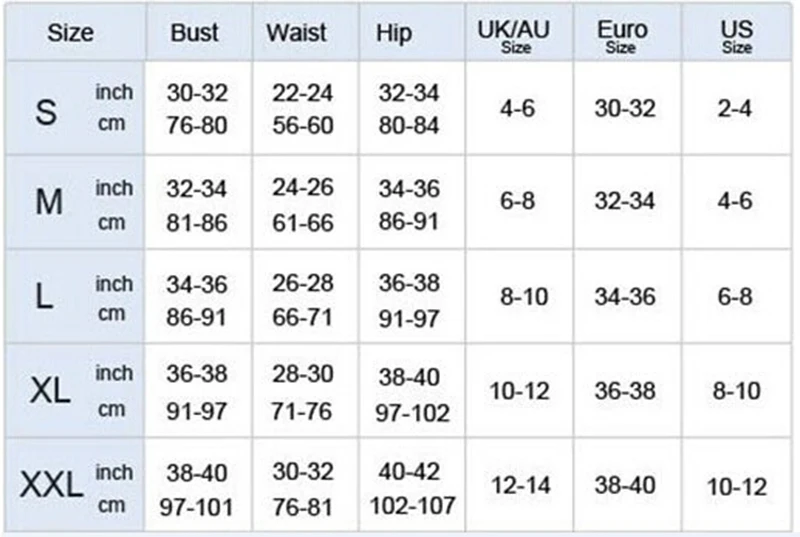Click the Size column header

[x=70, y=33]
